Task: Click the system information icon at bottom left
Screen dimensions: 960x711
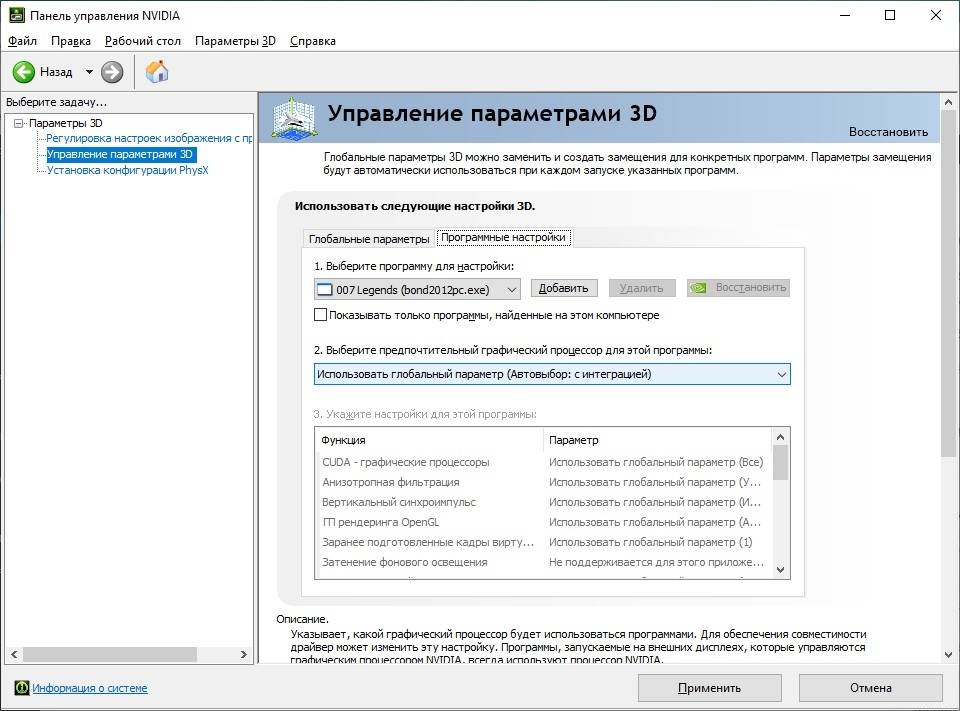Action: tap(21, 688)
